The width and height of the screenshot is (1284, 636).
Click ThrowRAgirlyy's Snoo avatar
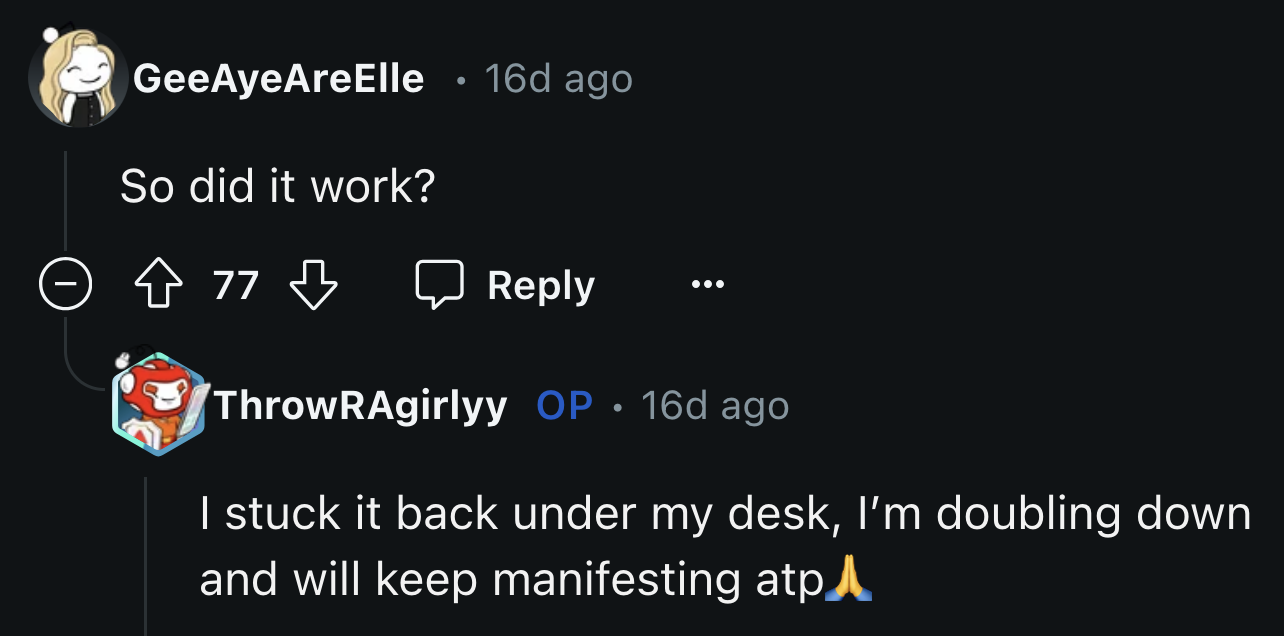pyautogui.click(x=160, y=405)
